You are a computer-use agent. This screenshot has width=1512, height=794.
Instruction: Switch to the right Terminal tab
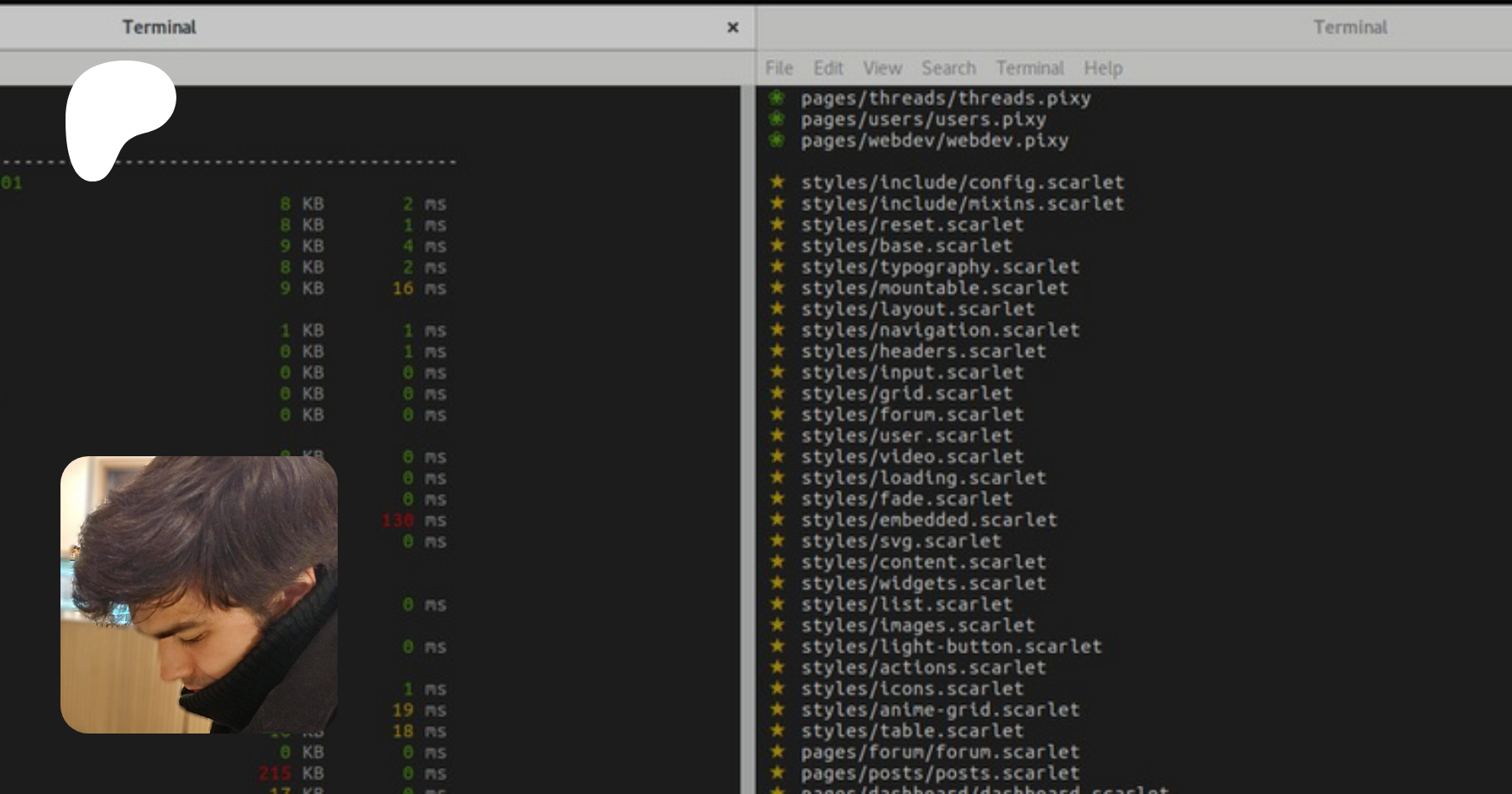point(1350,28)
